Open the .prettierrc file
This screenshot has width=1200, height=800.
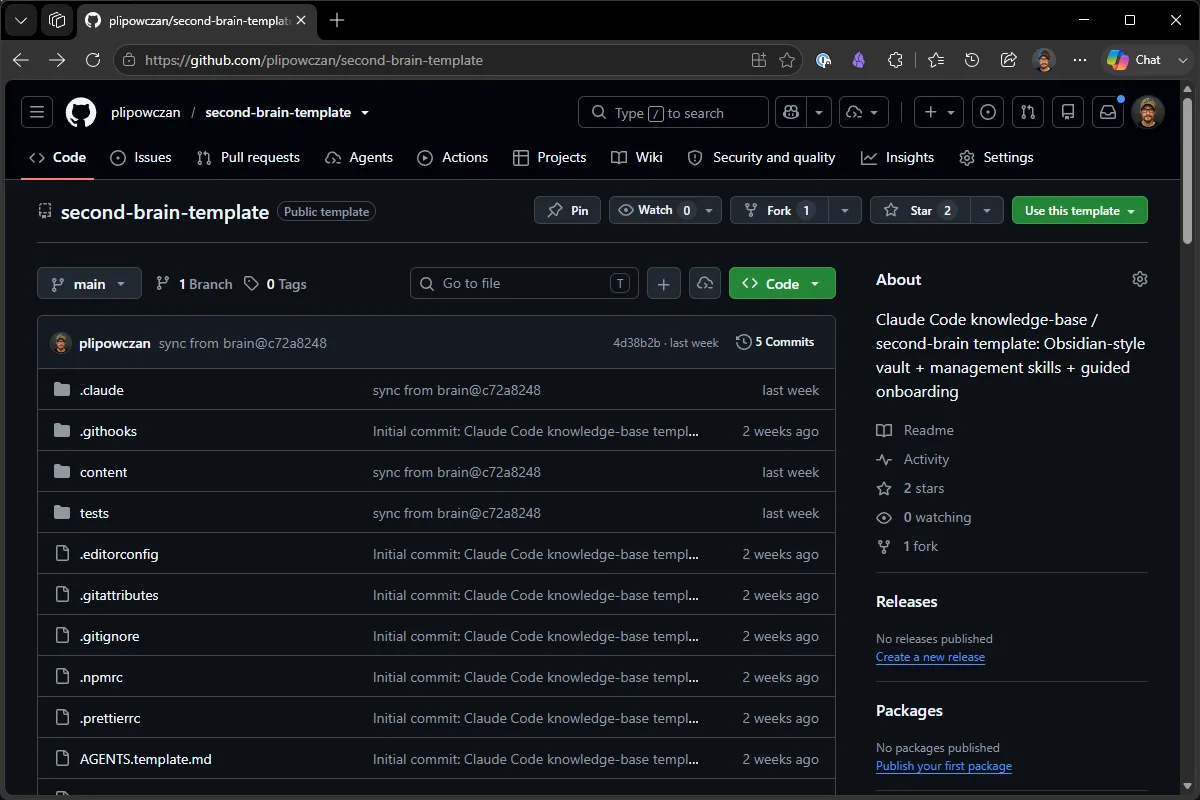point(110,718)
